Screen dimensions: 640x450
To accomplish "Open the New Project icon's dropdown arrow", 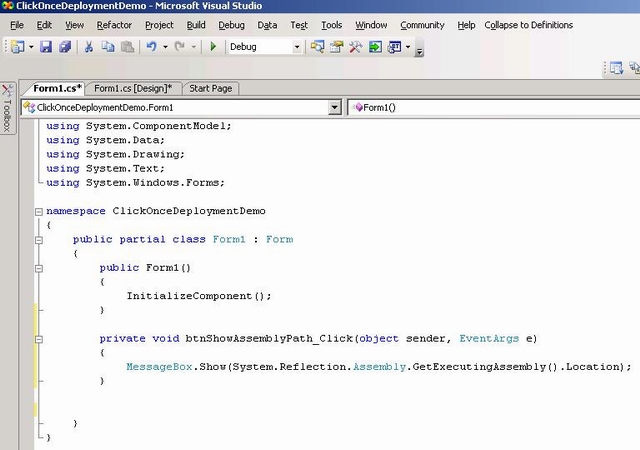I will pos(31,47).
